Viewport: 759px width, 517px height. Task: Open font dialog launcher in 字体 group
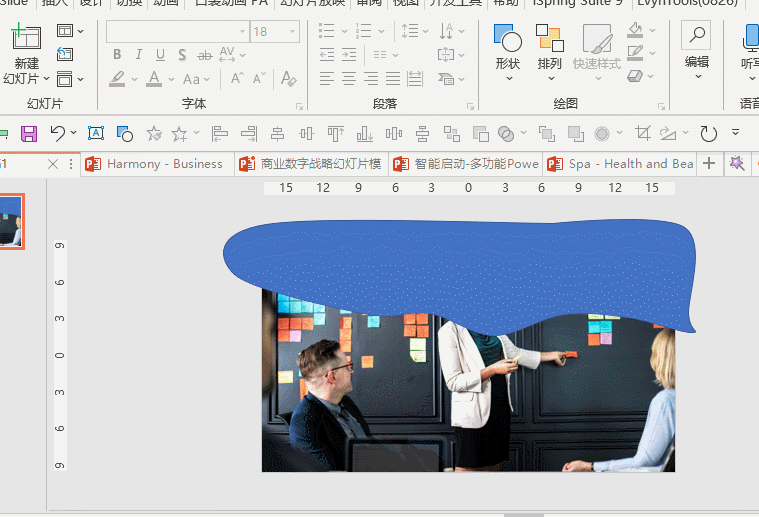[299, 106]
